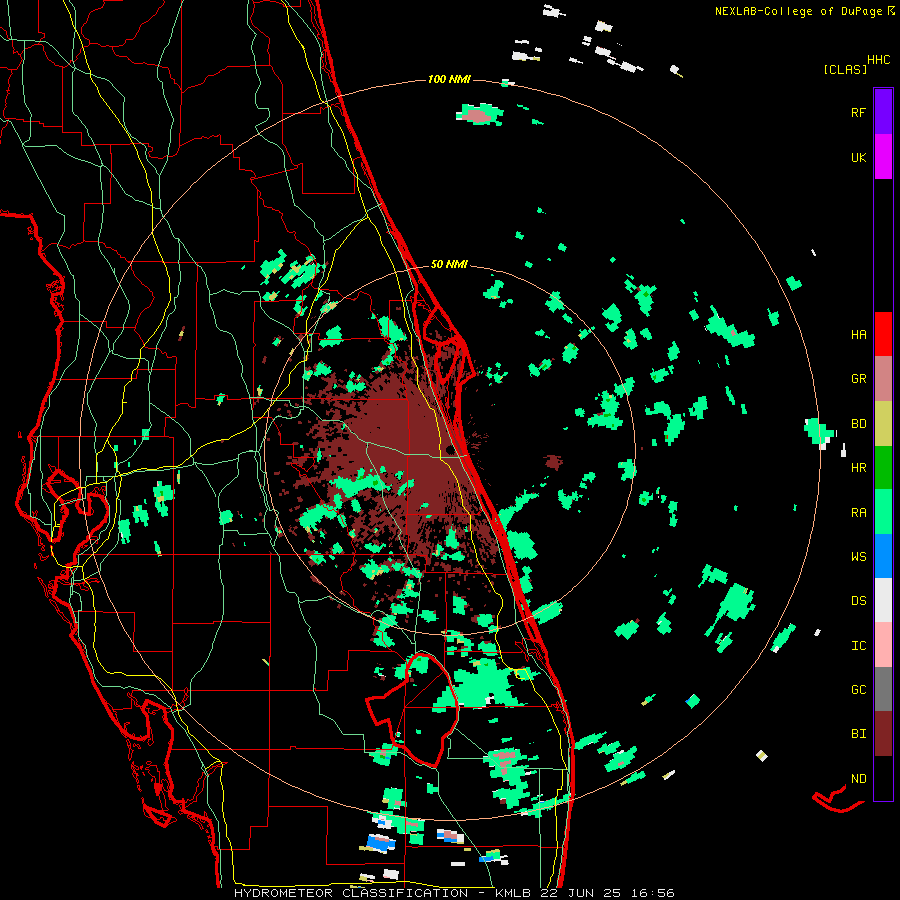Click the 50 NMI range ring label

click(x=449, y=264)
